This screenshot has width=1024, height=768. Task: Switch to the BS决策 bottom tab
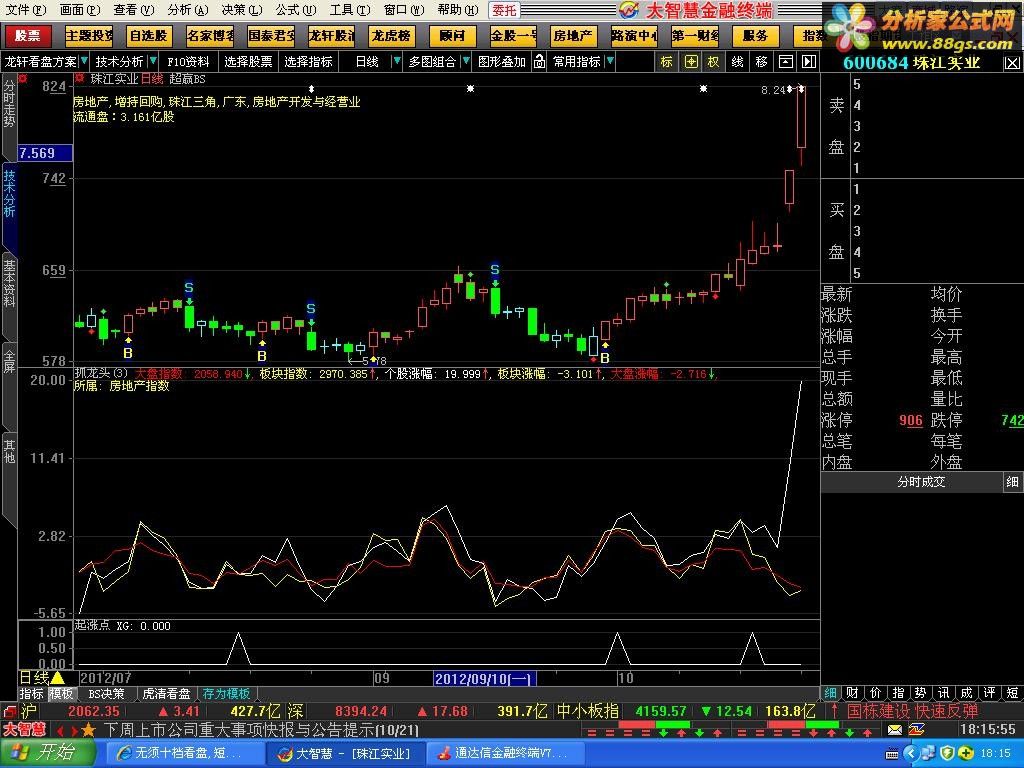click(106, 694)
